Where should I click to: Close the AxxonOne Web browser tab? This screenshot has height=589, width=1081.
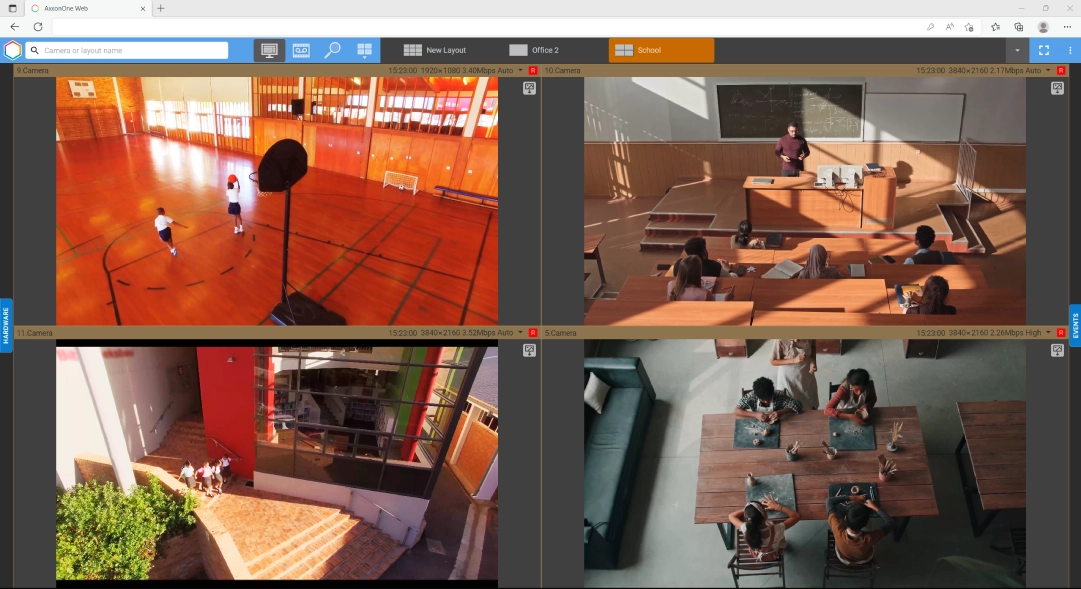(143, 8)
